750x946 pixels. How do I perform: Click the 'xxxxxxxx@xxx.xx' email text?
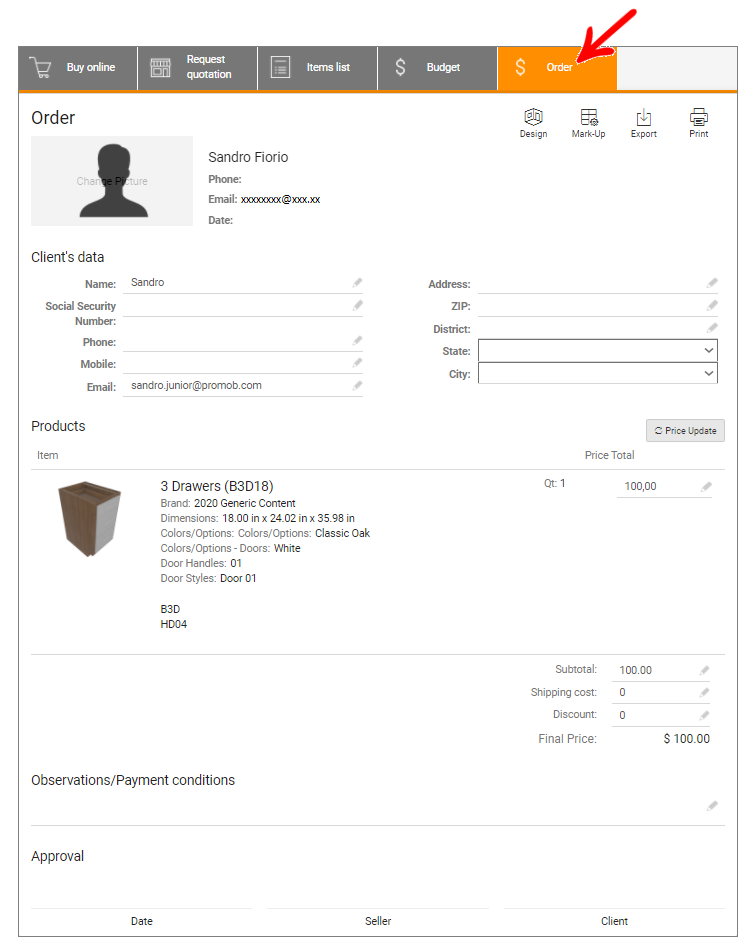[281, 200]
